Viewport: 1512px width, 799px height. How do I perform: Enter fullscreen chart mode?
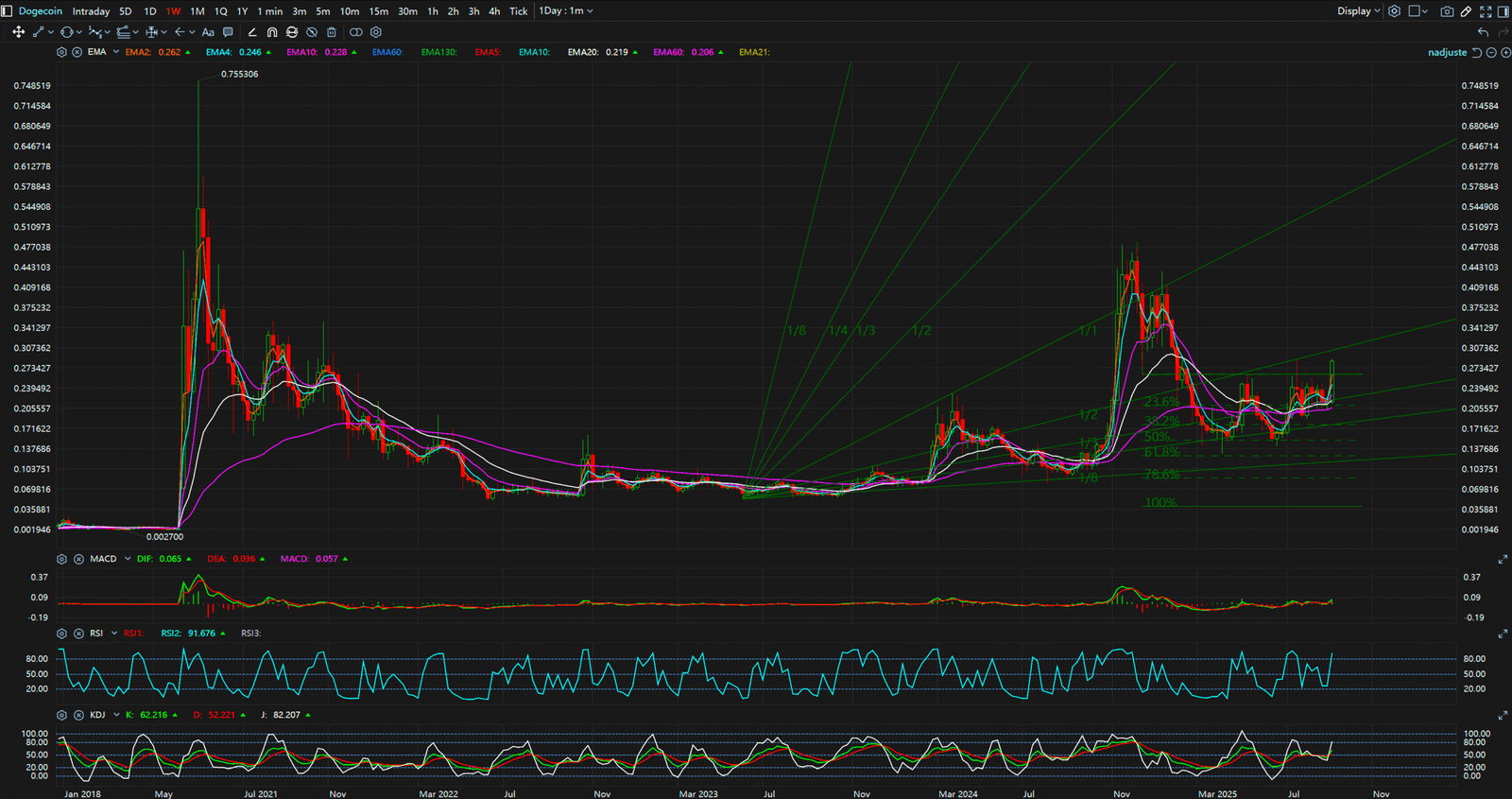point(1486,11)
